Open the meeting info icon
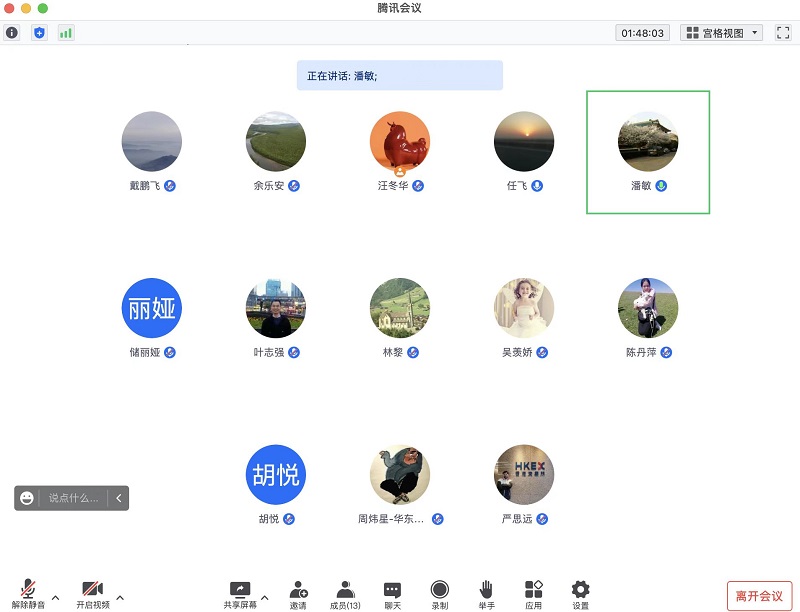Viewport: 800px width, 612px height. pyautogui.click(x=12, y=33)
